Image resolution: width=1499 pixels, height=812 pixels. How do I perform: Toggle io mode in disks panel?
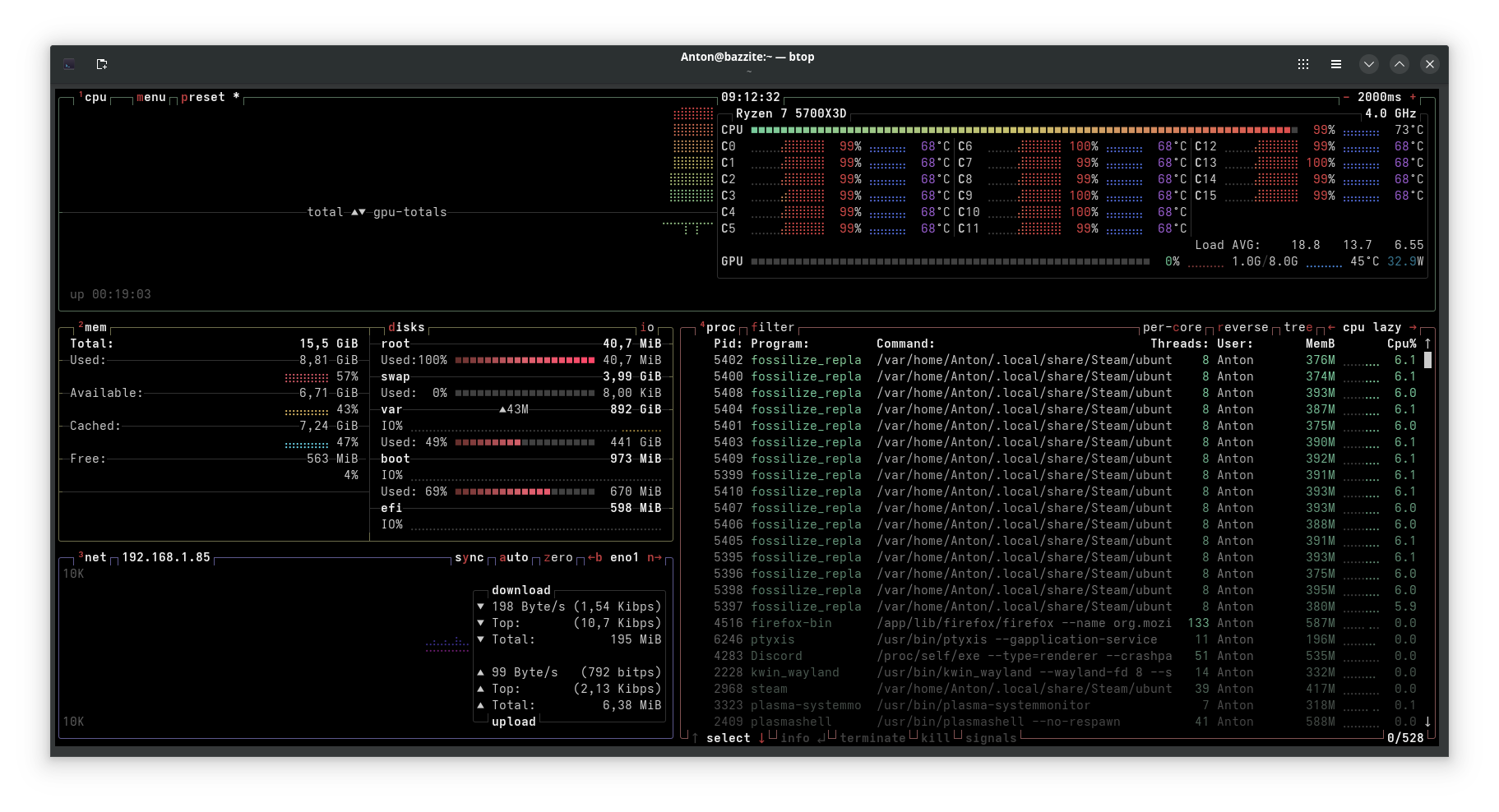(x=647, y=327)
